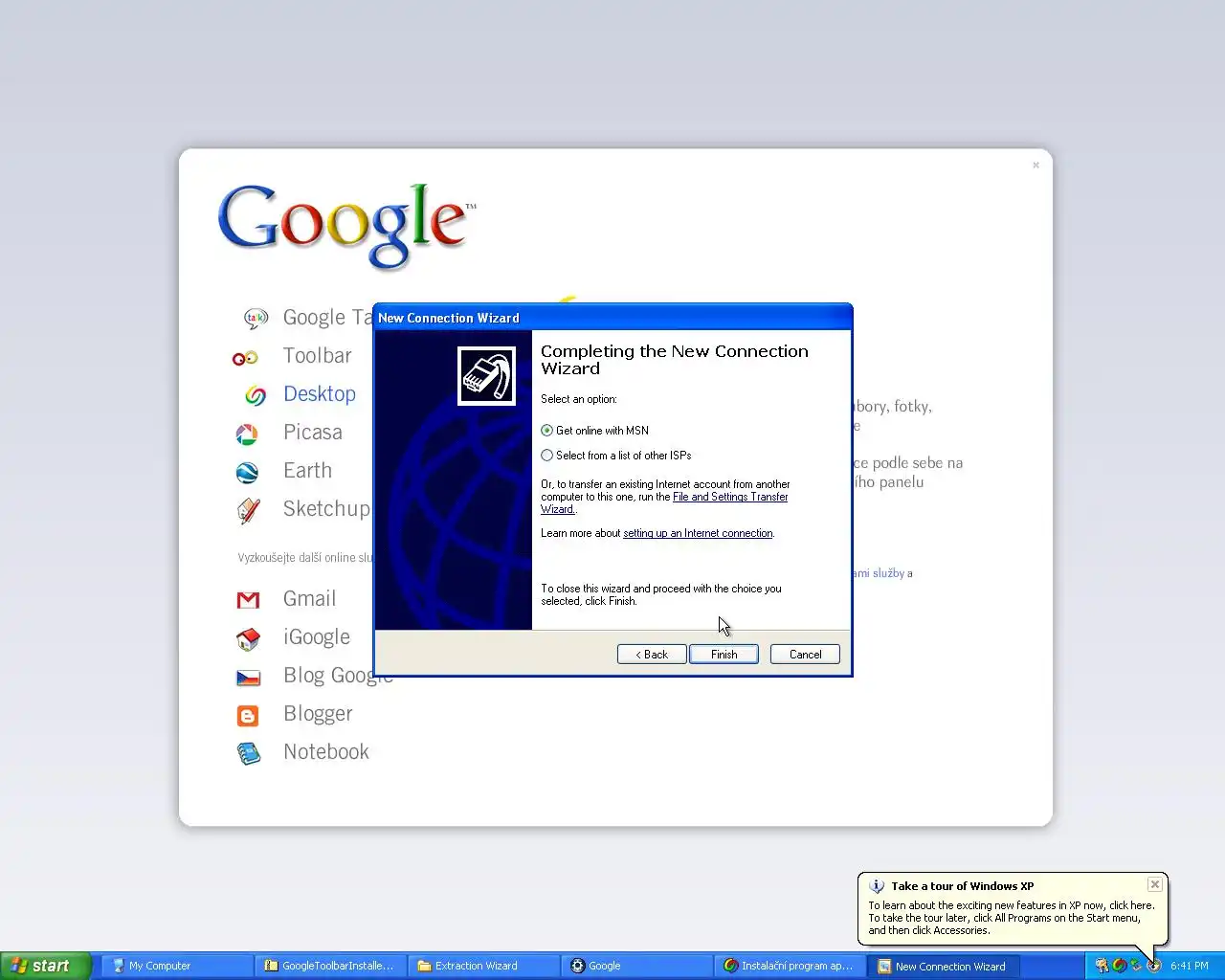Click Finish in New Connection Wizard
Screen dimensions: 1225x980
click(x=724, y=655)
